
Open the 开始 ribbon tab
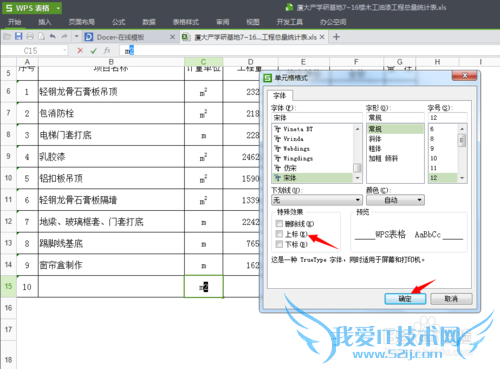pyautogui.click(x=14, y=22)
